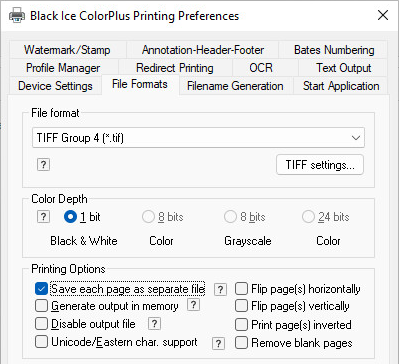Image resolution: width=399 pixels, height=364 pixels.
Task: Click the help icon in Color Depth
Action: (x=43, y=217)
